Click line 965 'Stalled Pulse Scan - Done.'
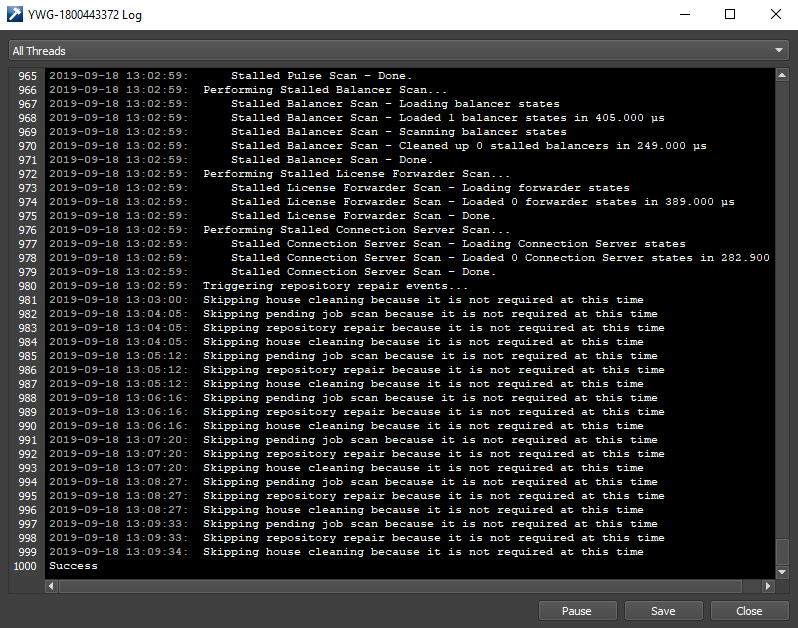Screen dimensions: 798x628 coord(231,76)
